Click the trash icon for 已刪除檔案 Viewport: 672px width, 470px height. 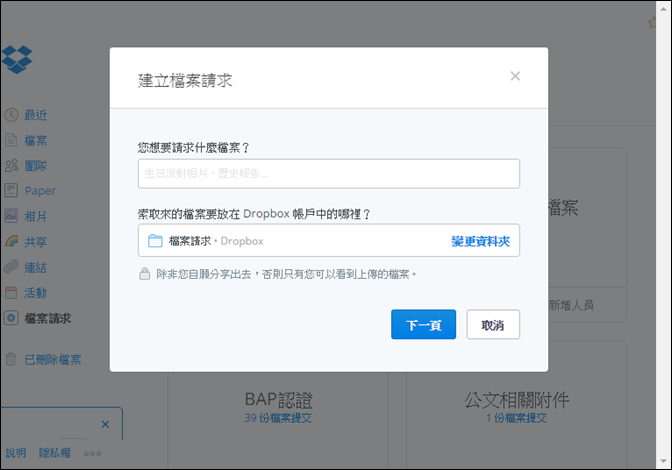click(11, 359)
